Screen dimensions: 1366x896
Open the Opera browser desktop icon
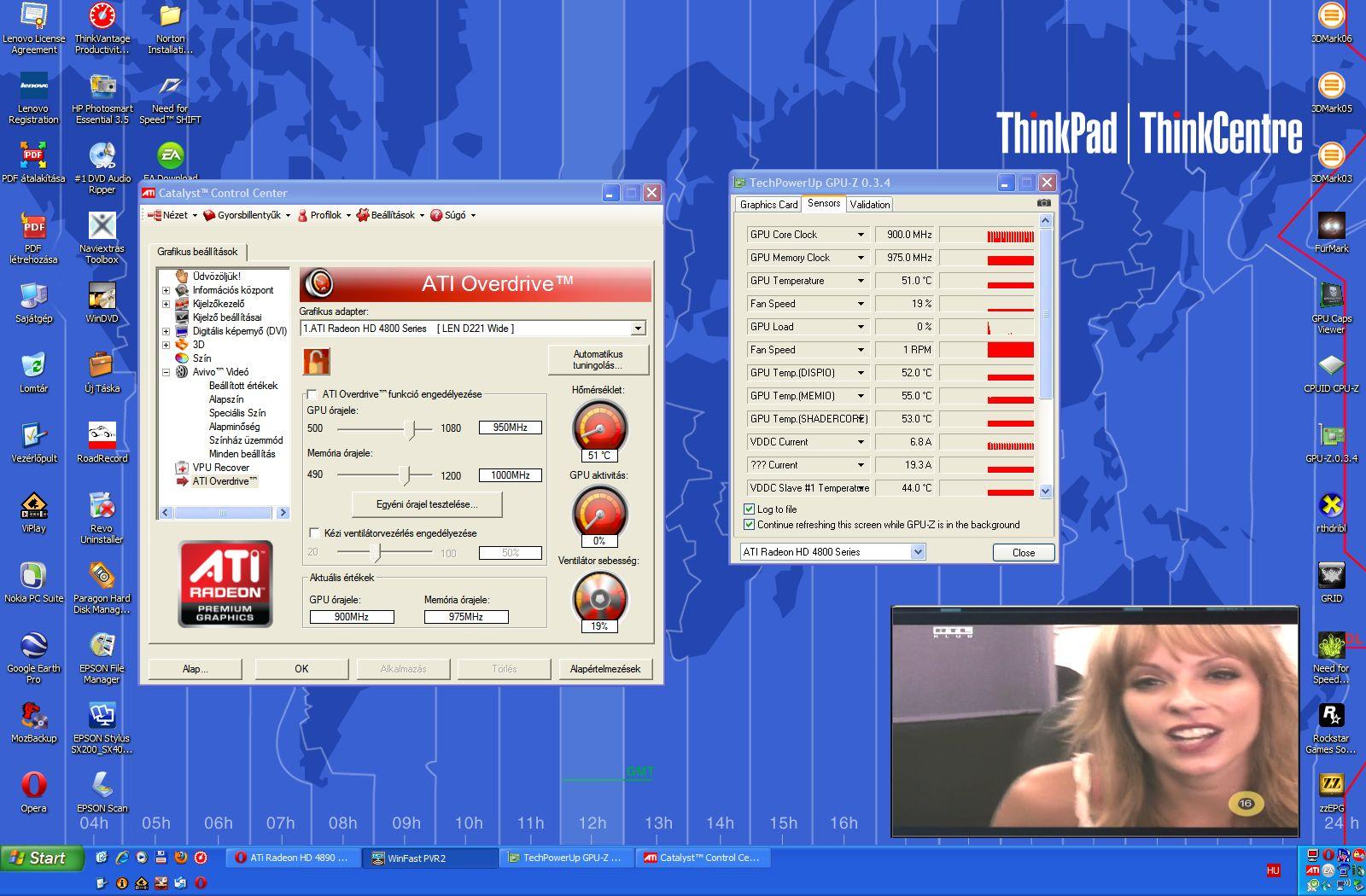(34, 793)
